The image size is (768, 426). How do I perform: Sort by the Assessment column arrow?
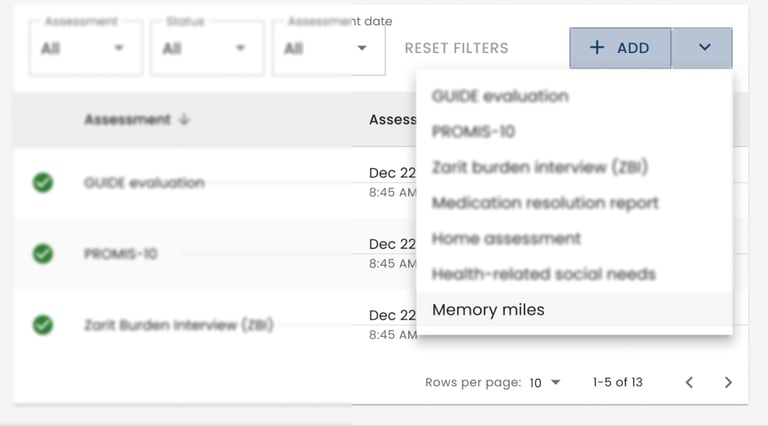tap(184, 120)
